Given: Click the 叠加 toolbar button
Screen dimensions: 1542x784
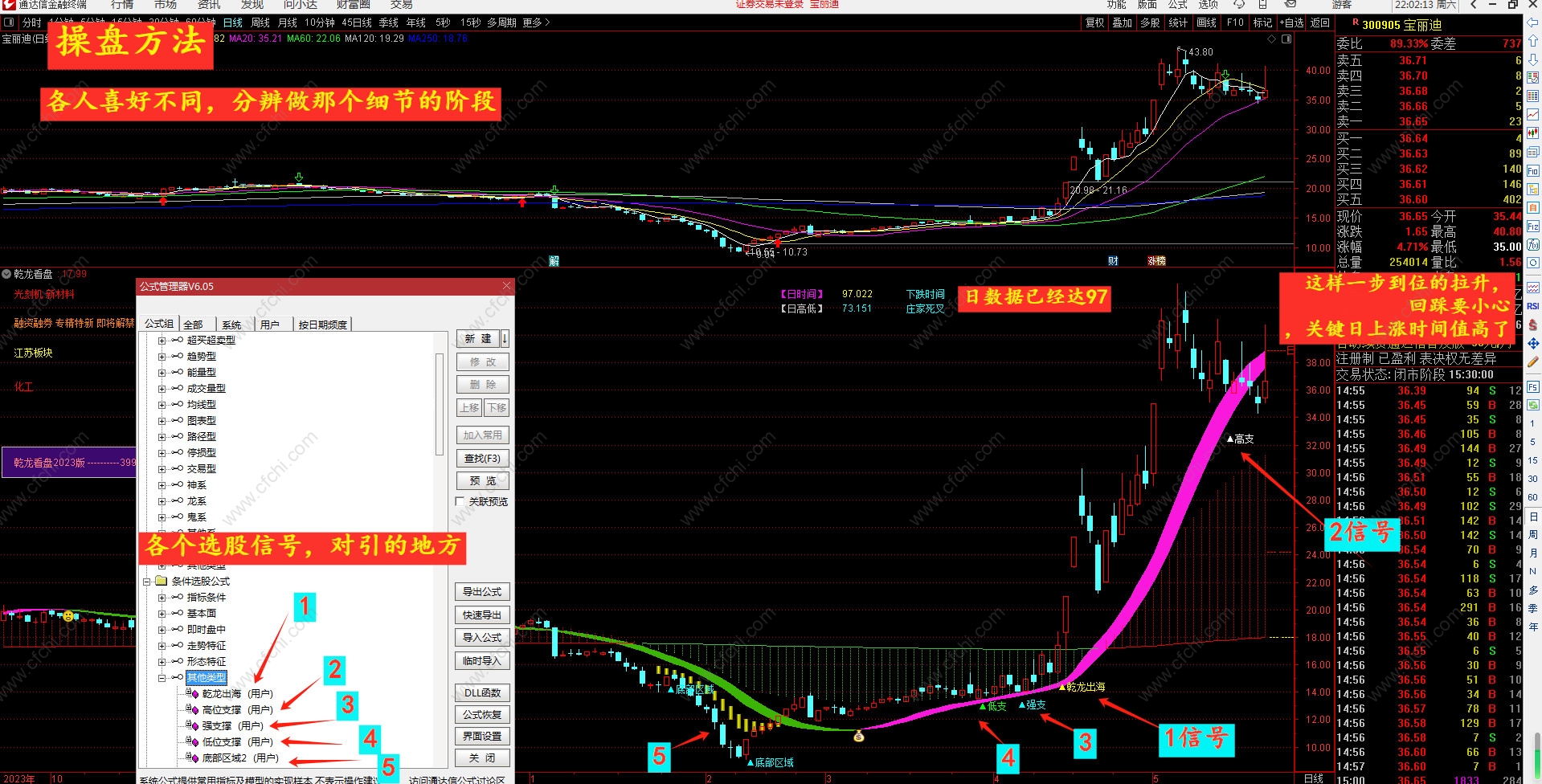Looking at the screenshot, I should (1122, 22).
